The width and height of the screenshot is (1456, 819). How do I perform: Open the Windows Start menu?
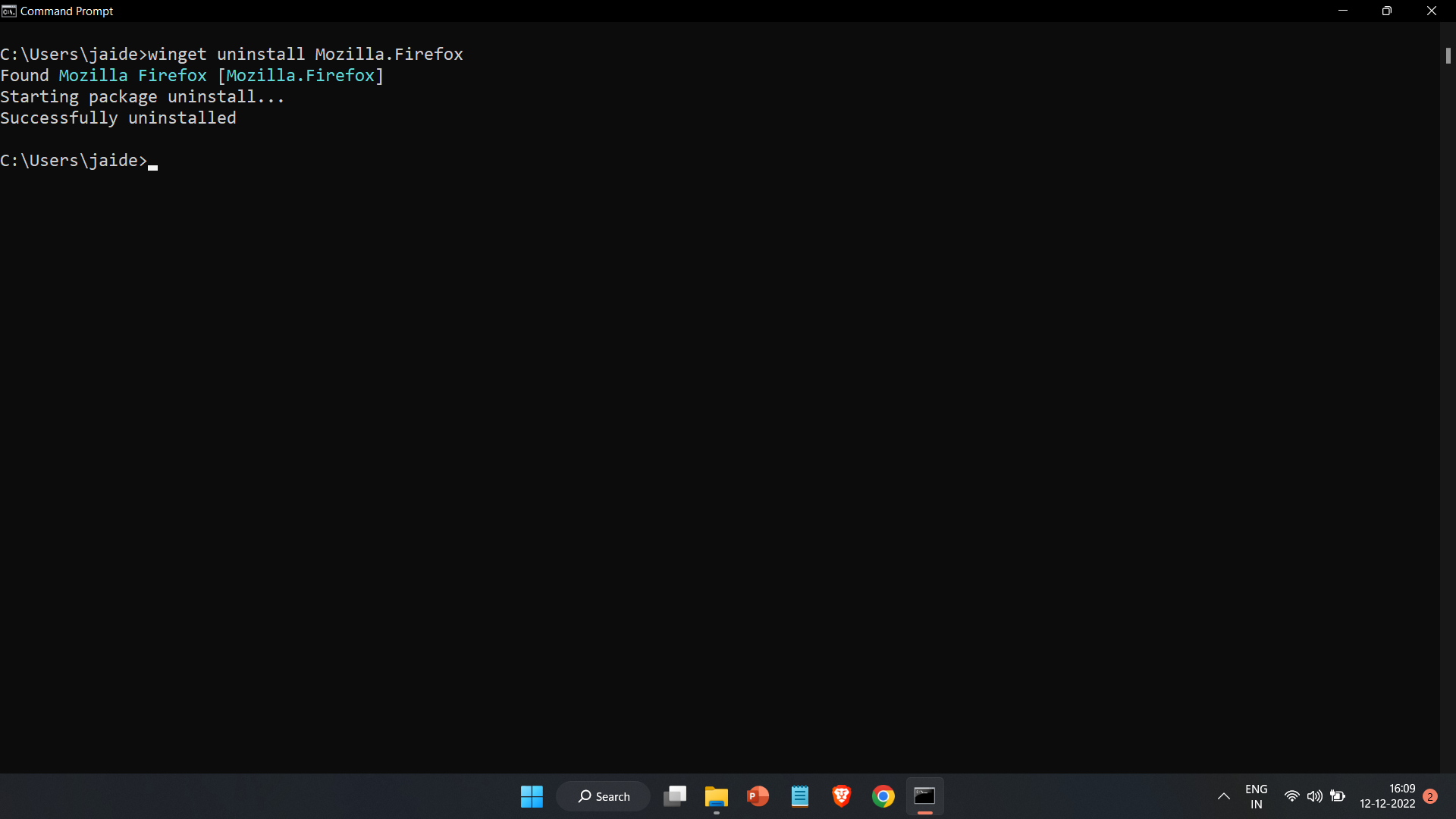click(532, 796)
